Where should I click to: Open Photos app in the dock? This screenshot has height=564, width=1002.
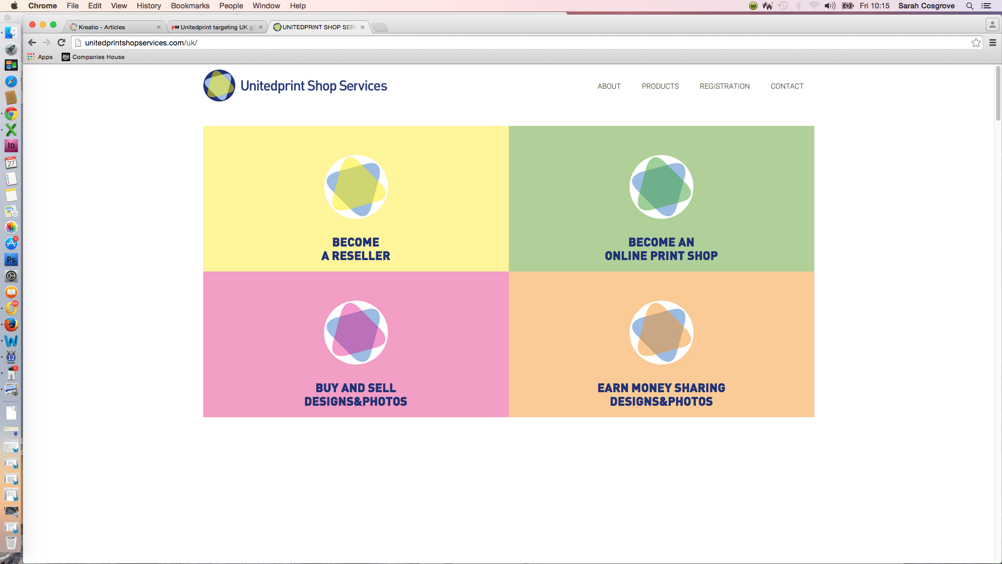tap(11, 227)
